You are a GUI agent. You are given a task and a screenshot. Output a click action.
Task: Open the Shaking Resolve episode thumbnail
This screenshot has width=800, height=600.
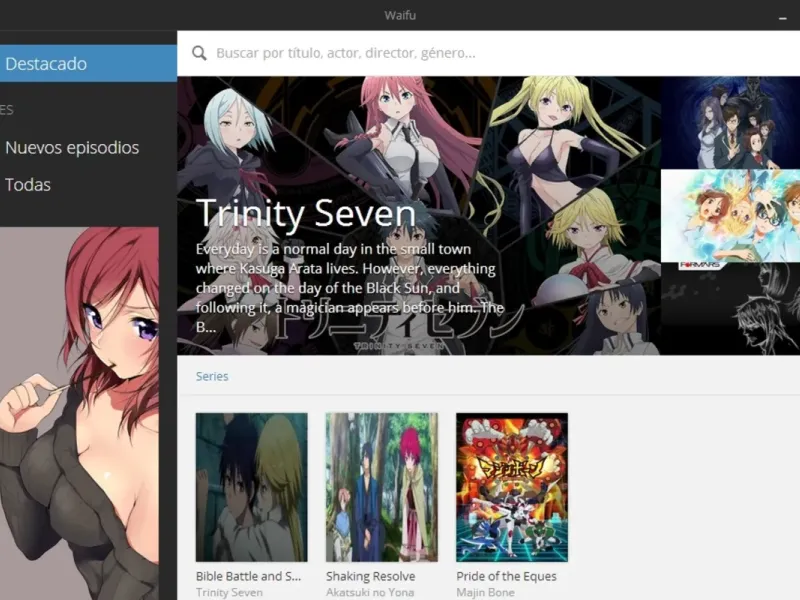point(382,487)
